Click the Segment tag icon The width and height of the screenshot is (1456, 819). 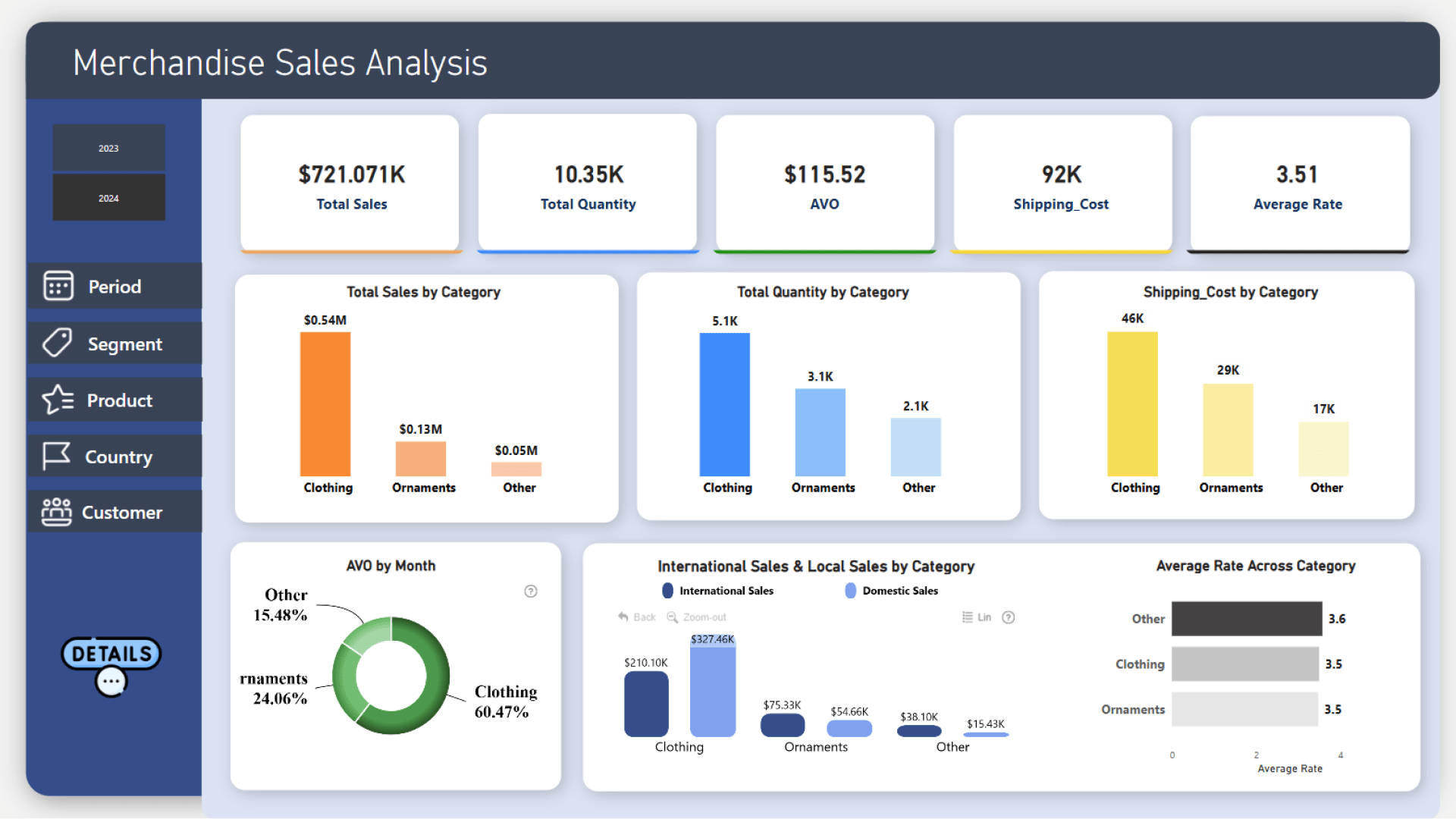point(58,343)
